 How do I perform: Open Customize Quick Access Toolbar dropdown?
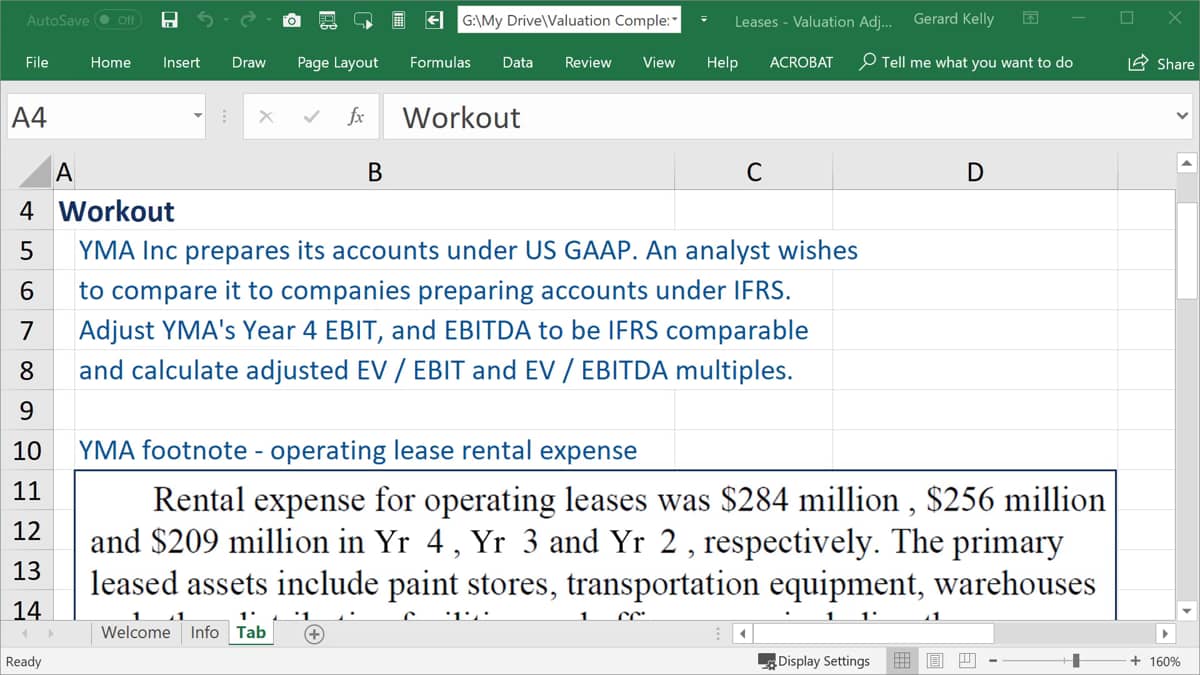pos(704,20)
